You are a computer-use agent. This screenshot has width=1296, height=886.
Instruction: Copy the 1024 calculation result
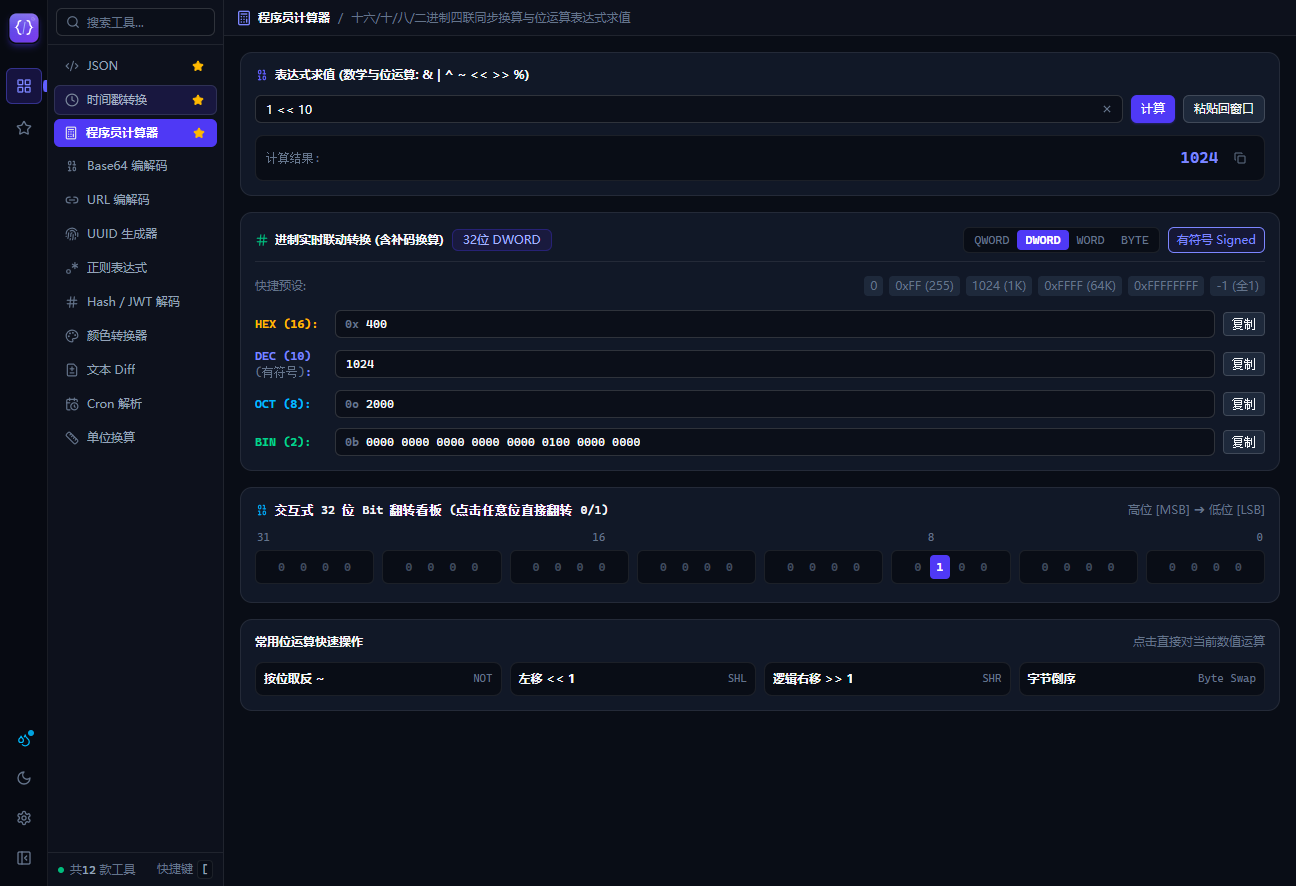(1240, 158)
